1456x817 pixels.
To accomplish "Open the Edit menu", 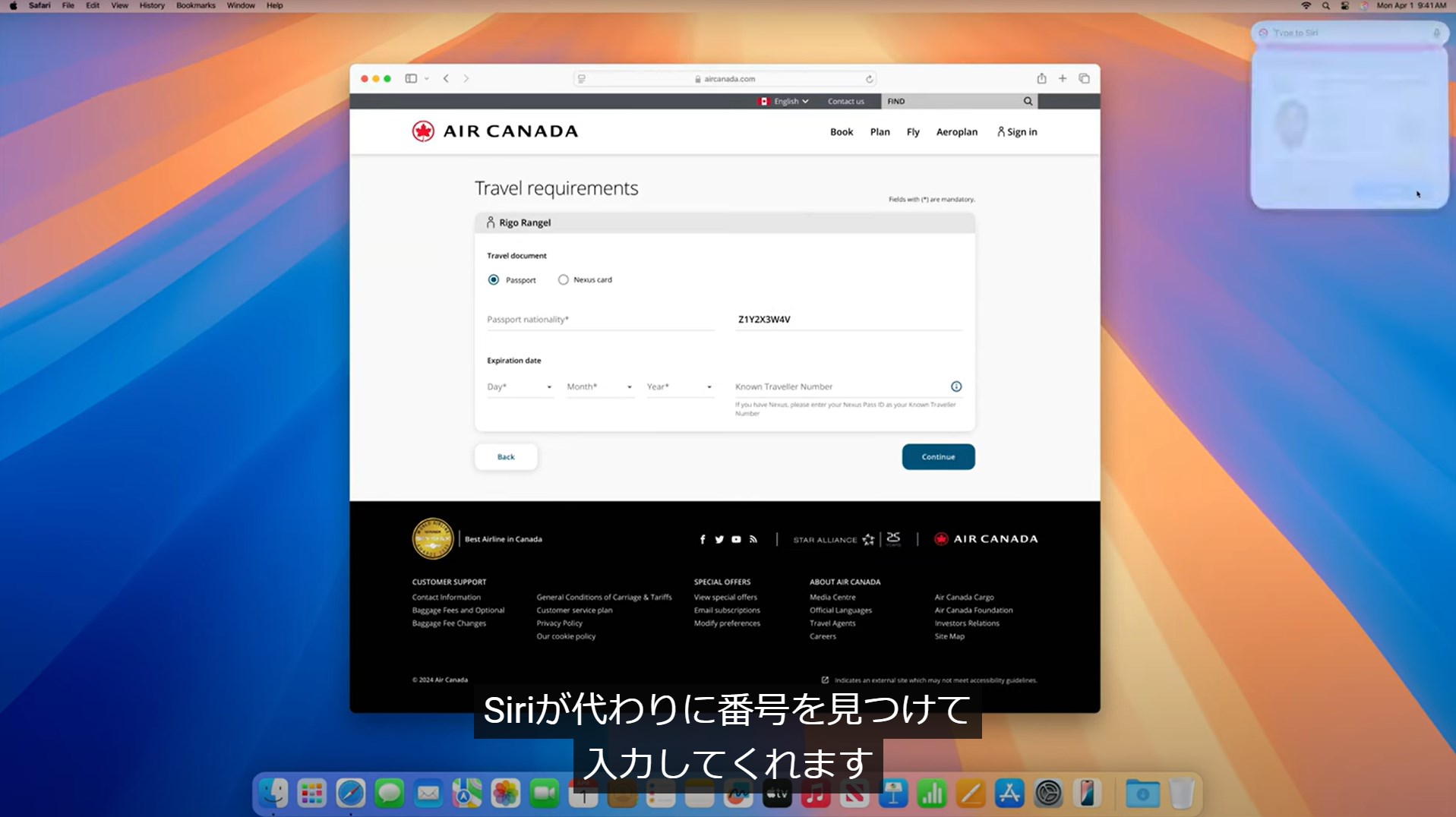I will [93, 5].
